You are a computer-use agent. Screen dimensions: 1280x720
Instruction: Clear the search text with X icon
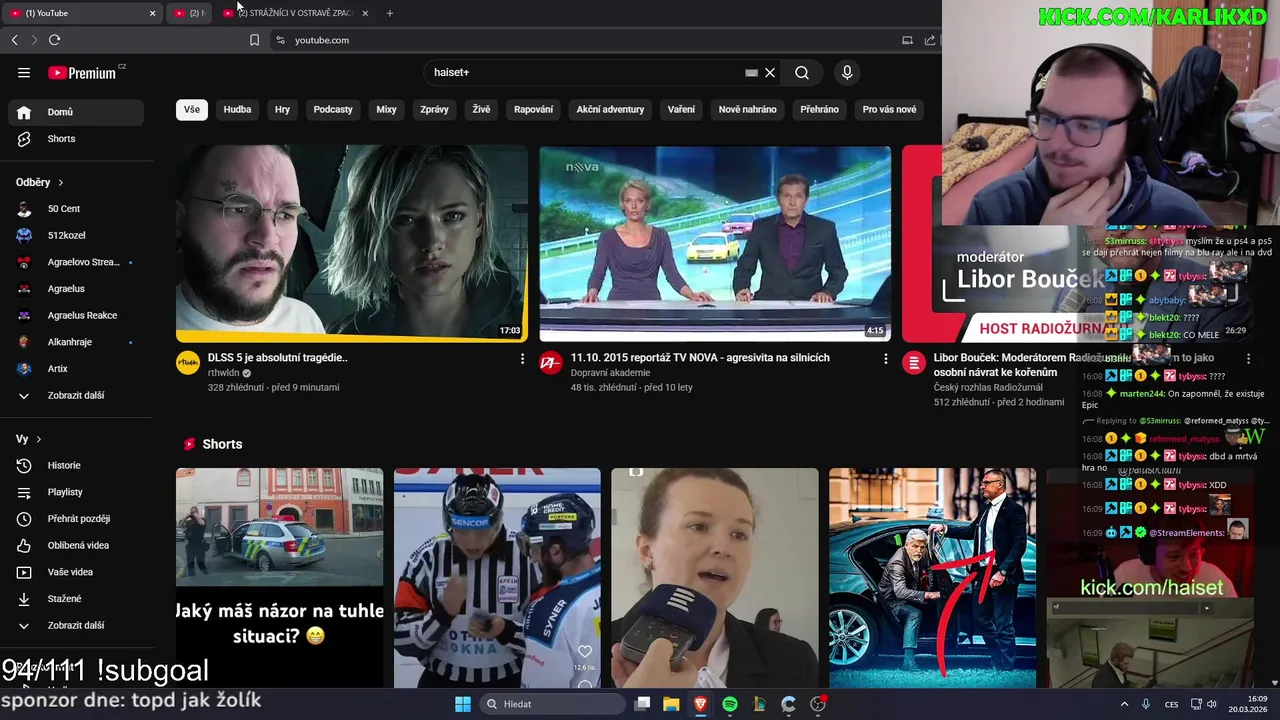click(x=770, y=72)
